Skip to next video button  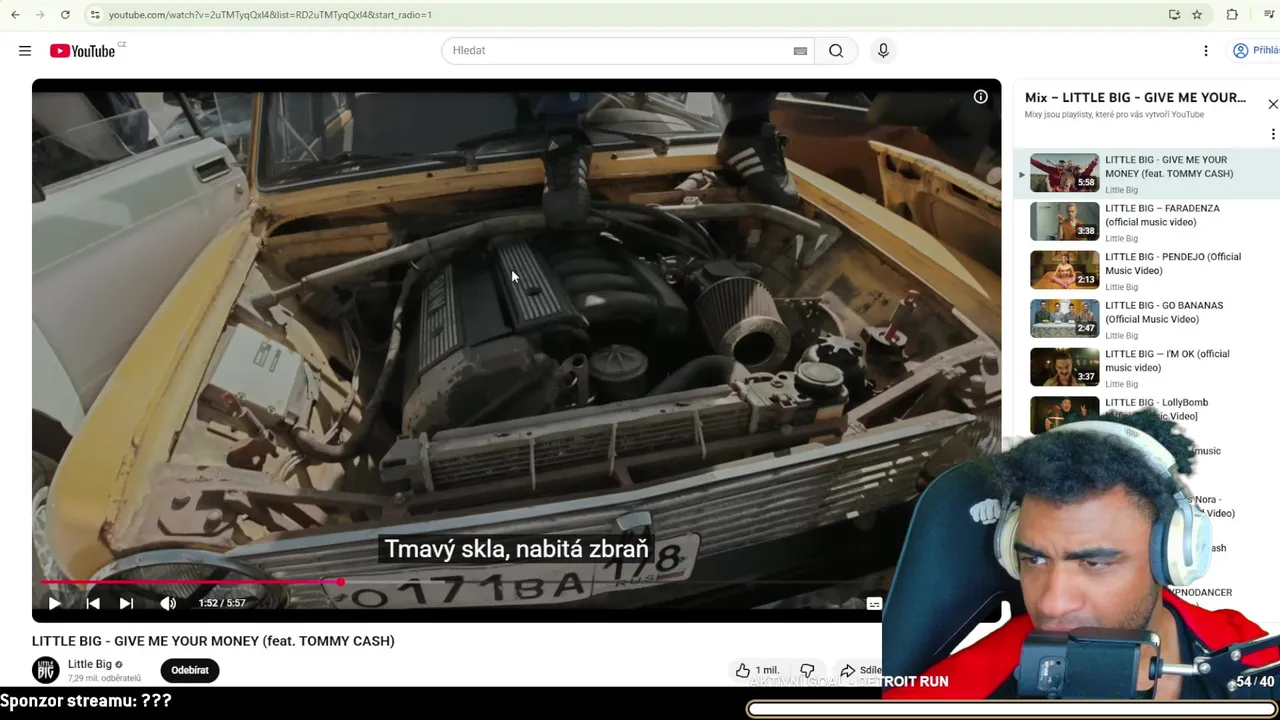click(x=126, y=603)
